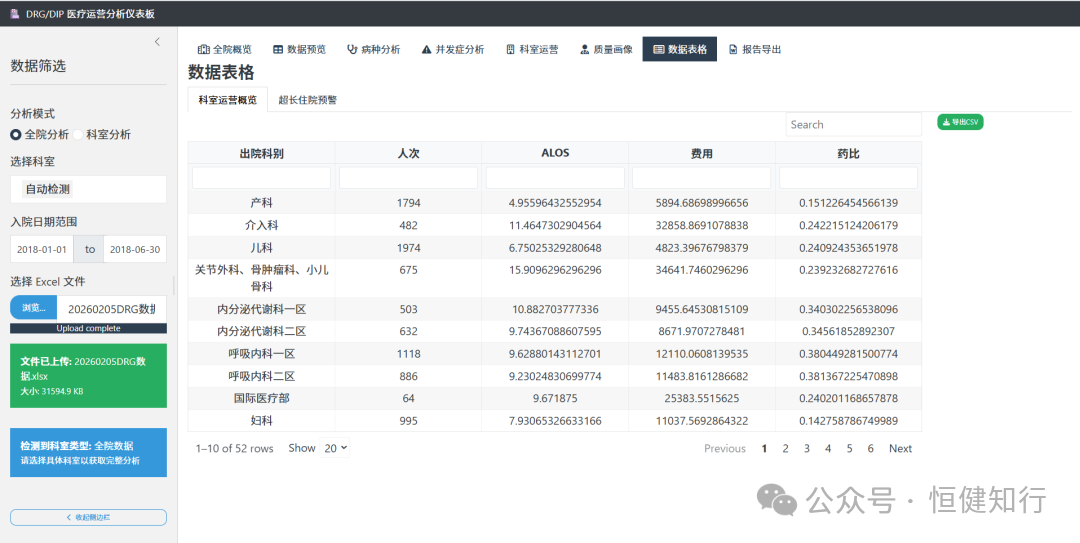Open Show rows-per-page dropdown
Image resolution: width=1080 pixels, height=543 pixels.
(335, 448)
